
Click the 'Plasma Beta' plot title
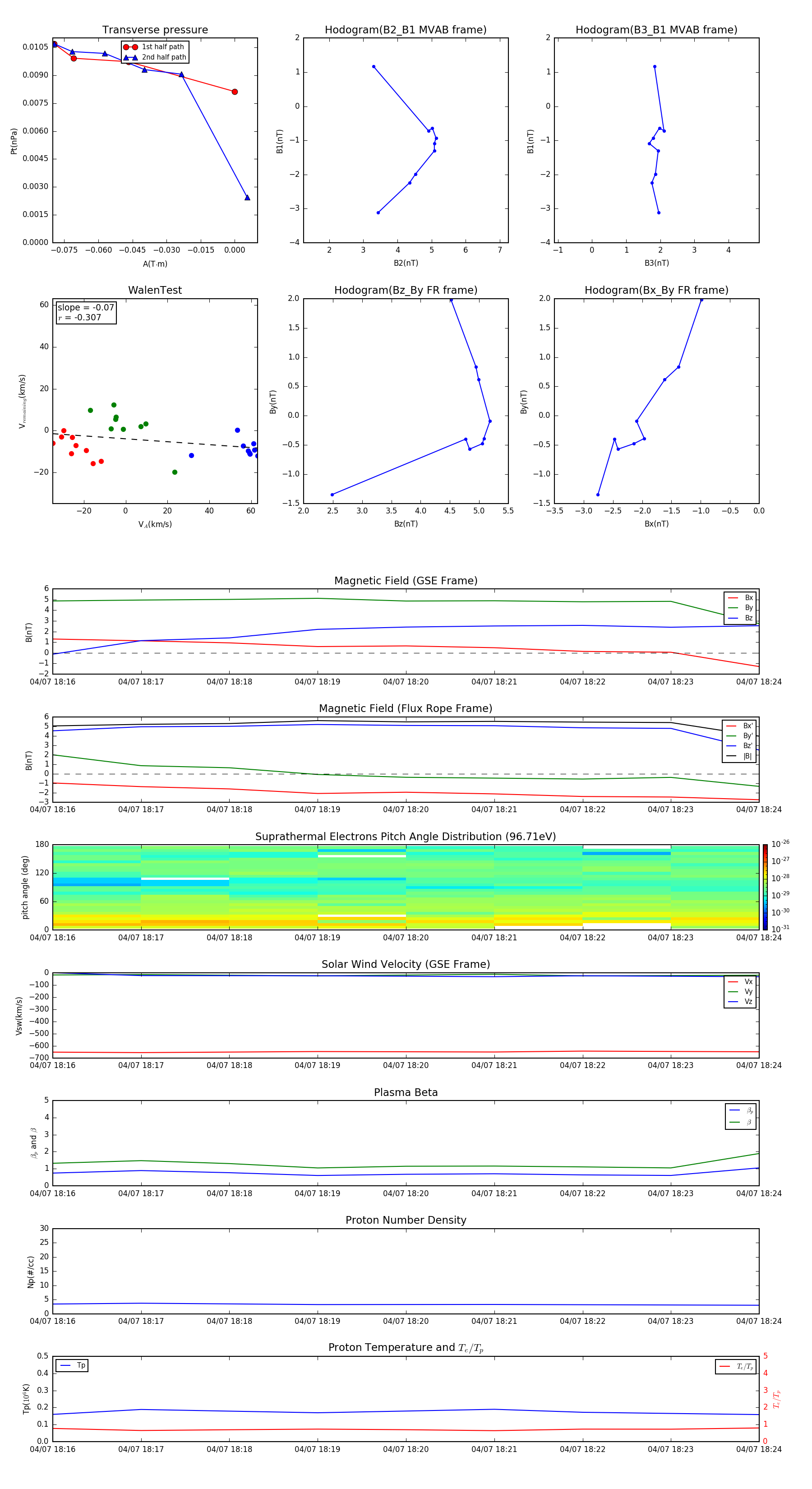tap(406, 1092)
